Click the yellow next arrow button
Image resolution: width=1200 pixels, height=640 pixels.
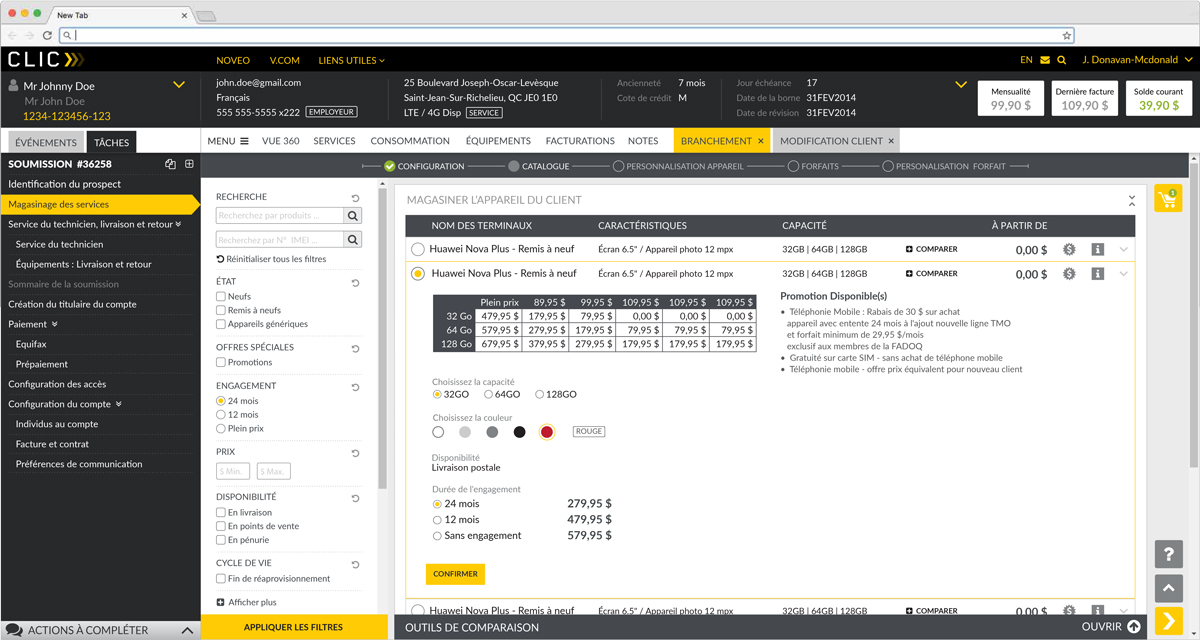pos(1168,622)
